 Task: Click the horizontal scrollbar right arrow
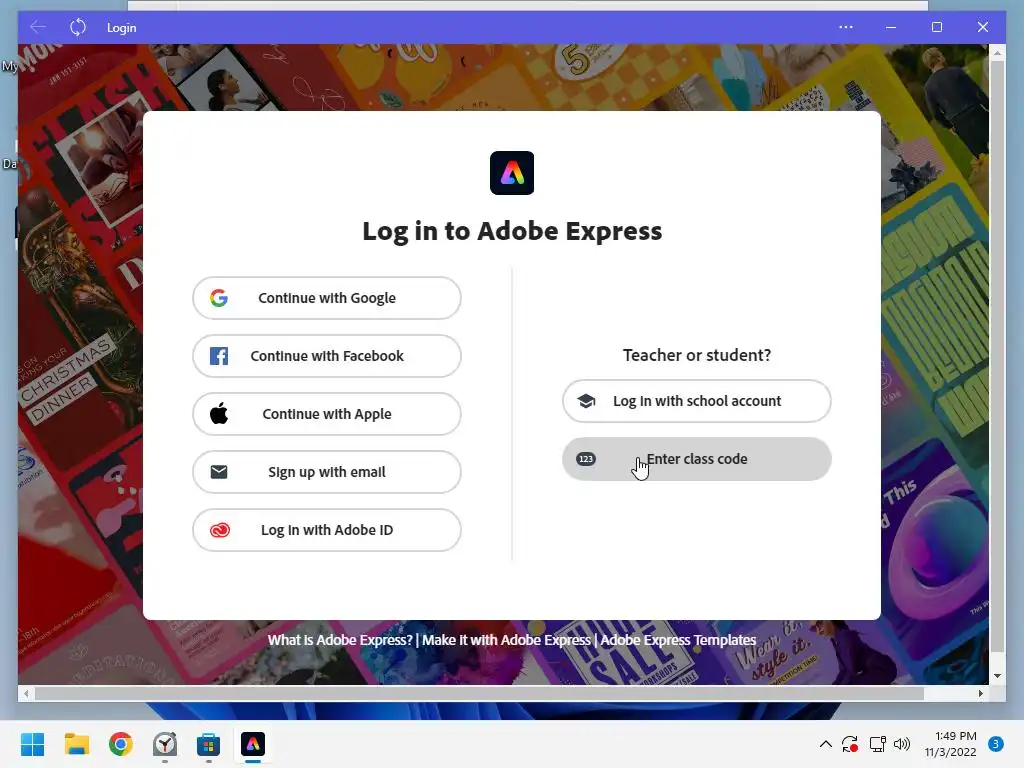(x=981, y=694)
